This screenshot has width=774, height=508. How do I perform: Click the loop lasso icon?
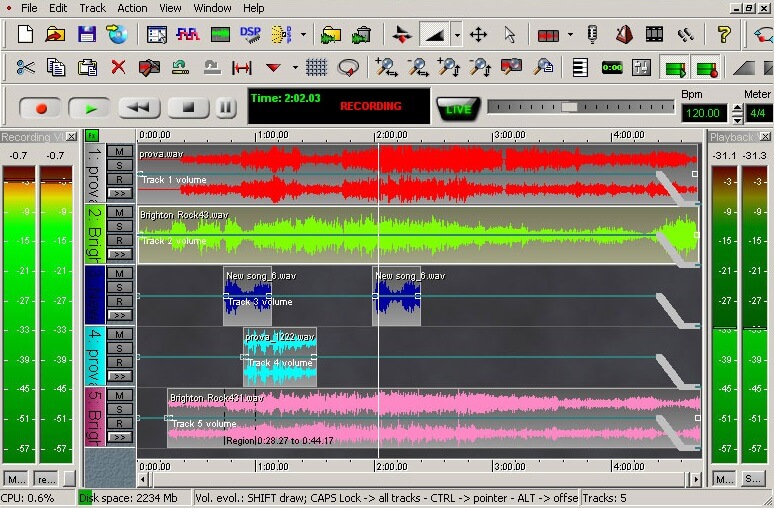348,67
